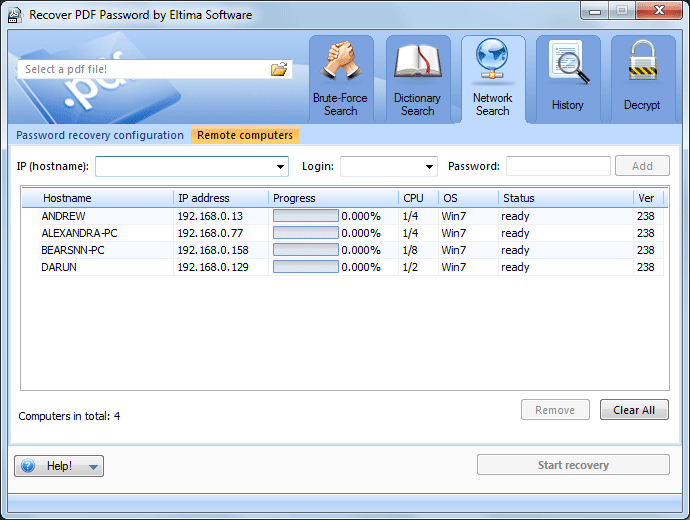Viewport: 690px width, 520px height.
Task: Open the History panel
Action: coord(568,79)
